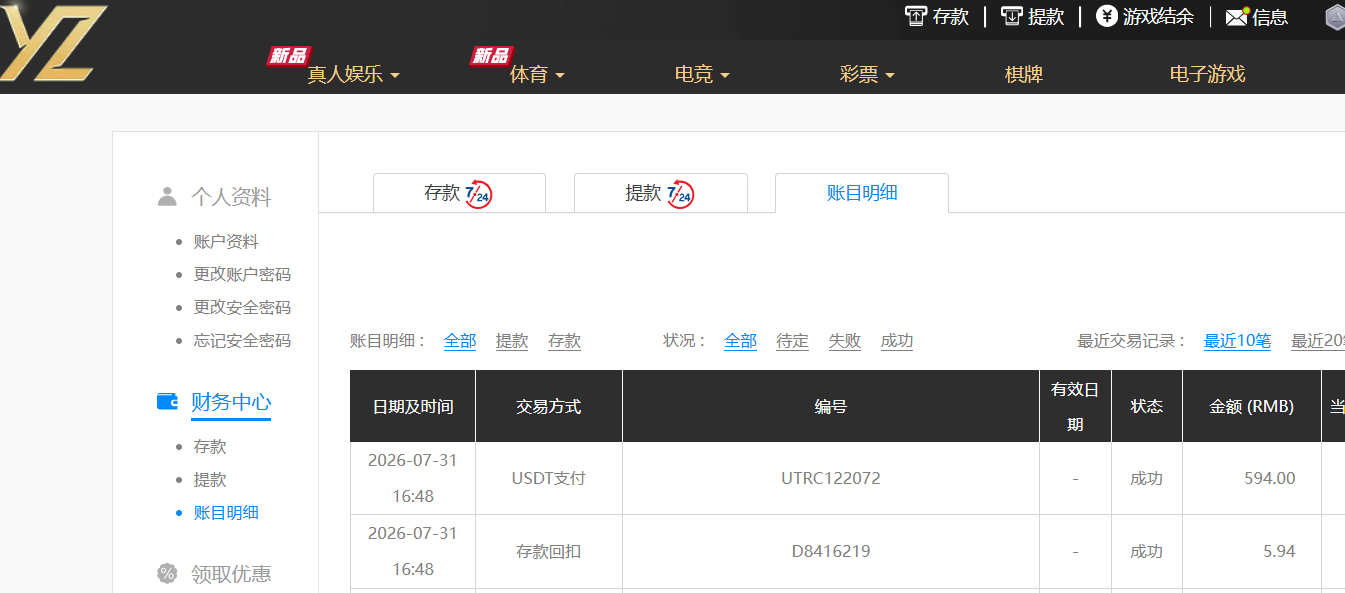Click the 编号 column header
This screenshot has width=1345, height=593.
[x=831, y=406]
